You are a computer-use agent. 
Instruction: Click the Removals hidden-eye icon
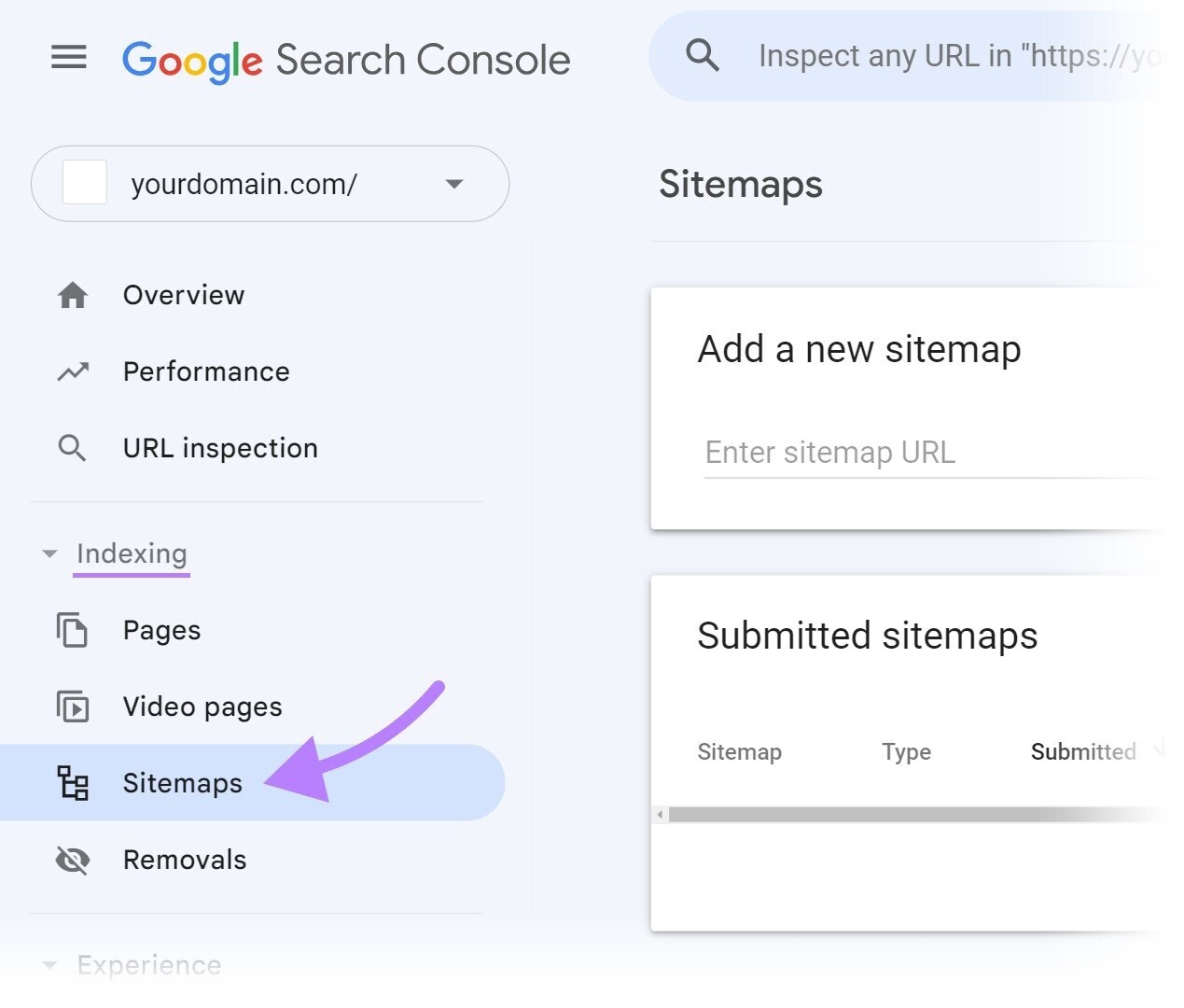point(74,861)
